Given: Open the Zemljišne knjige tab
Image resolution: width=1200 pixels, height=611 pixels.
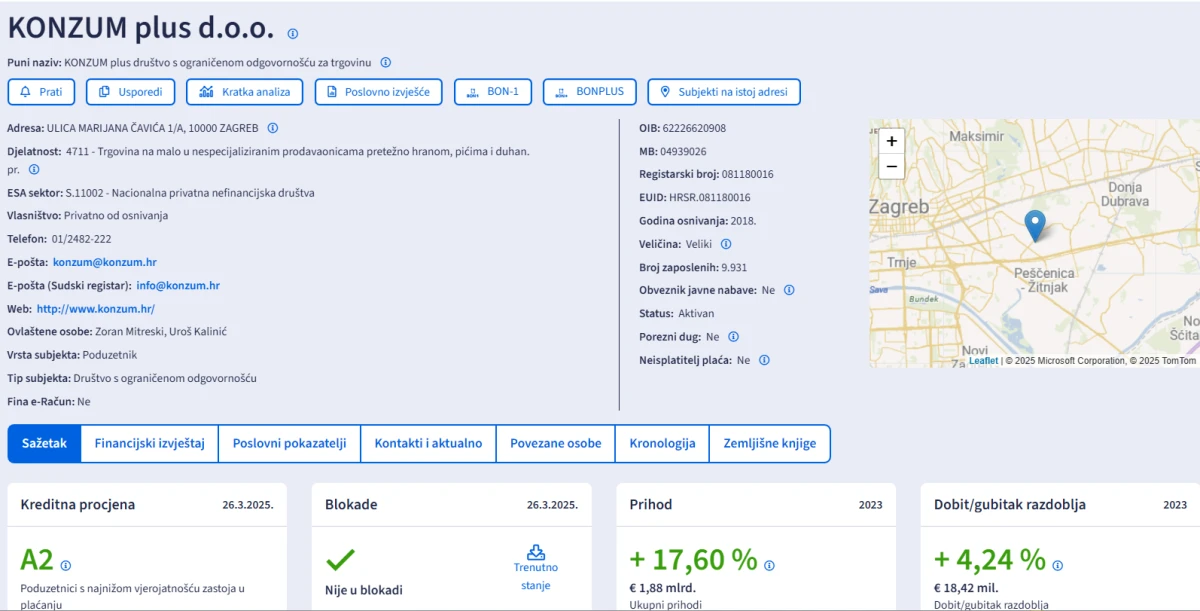Looking at the screenshot, I should coord(770,443).
